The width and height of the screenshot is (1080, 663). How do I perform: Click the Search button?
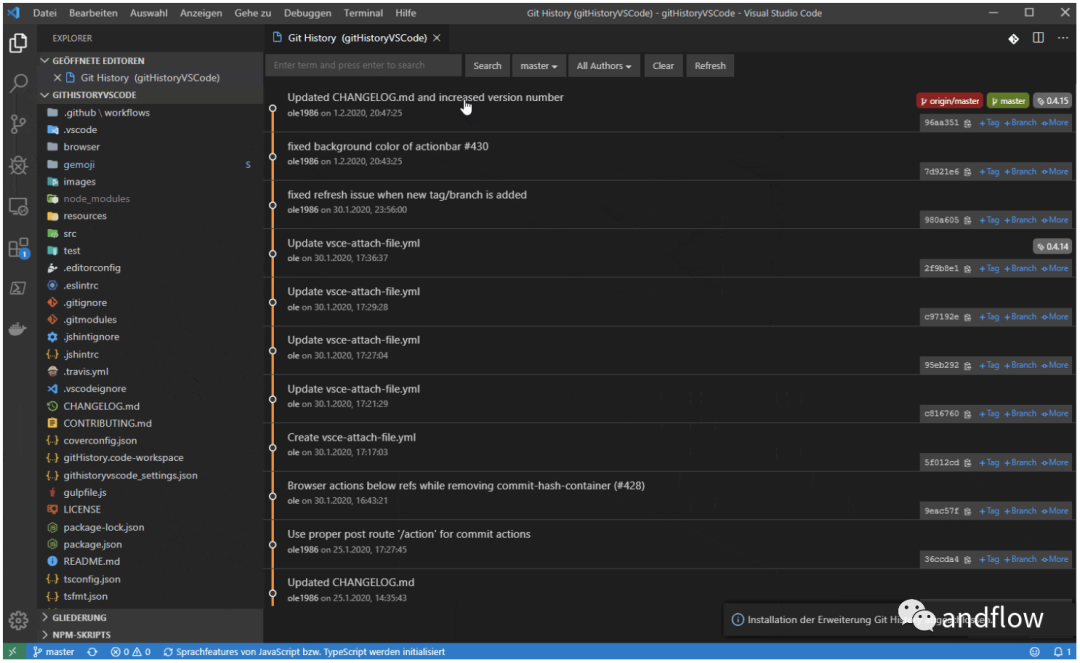tap(487, 65)
